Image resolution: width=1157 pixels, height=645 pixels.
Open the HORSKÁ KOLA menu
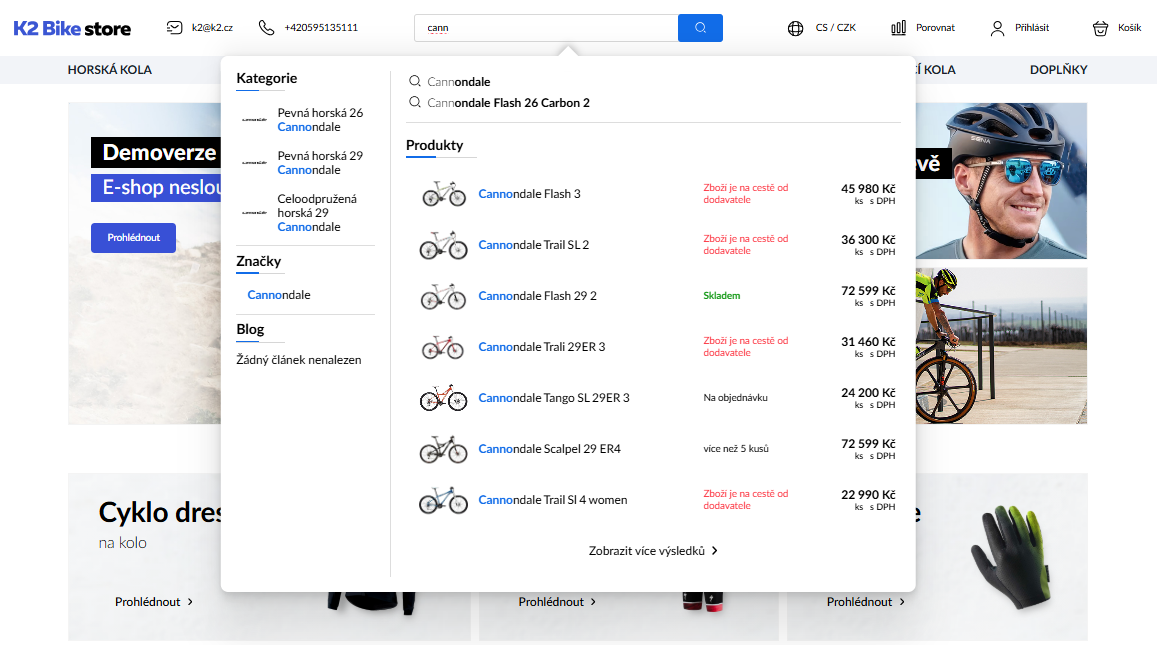coord(109,69)
